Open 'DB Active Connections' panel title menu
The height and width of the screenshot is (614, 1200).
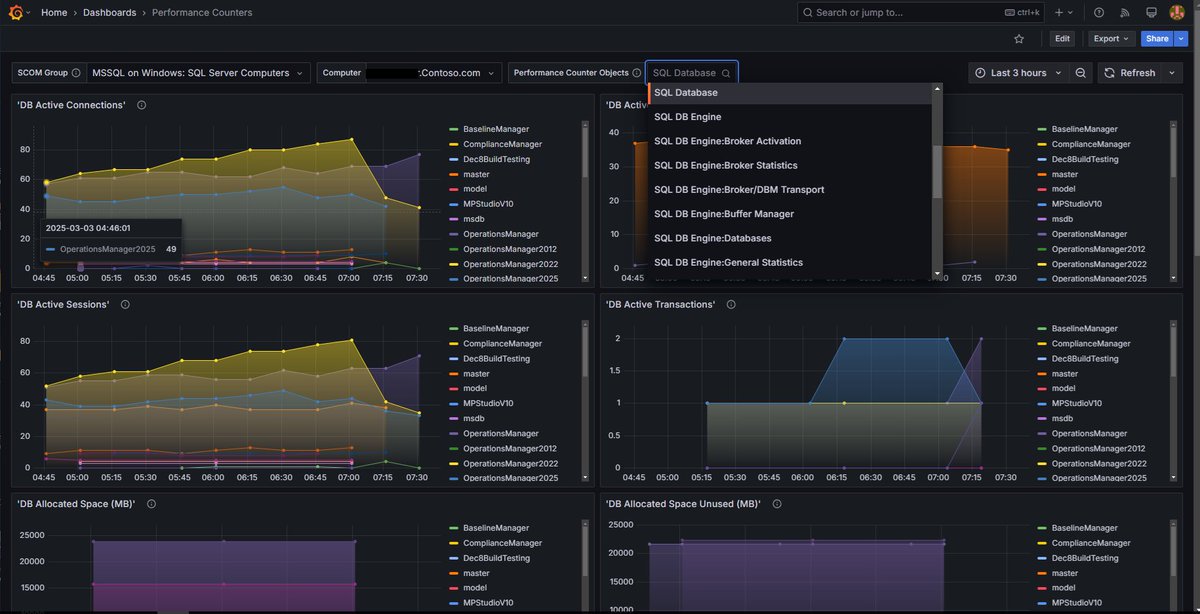tap(72, 105)
